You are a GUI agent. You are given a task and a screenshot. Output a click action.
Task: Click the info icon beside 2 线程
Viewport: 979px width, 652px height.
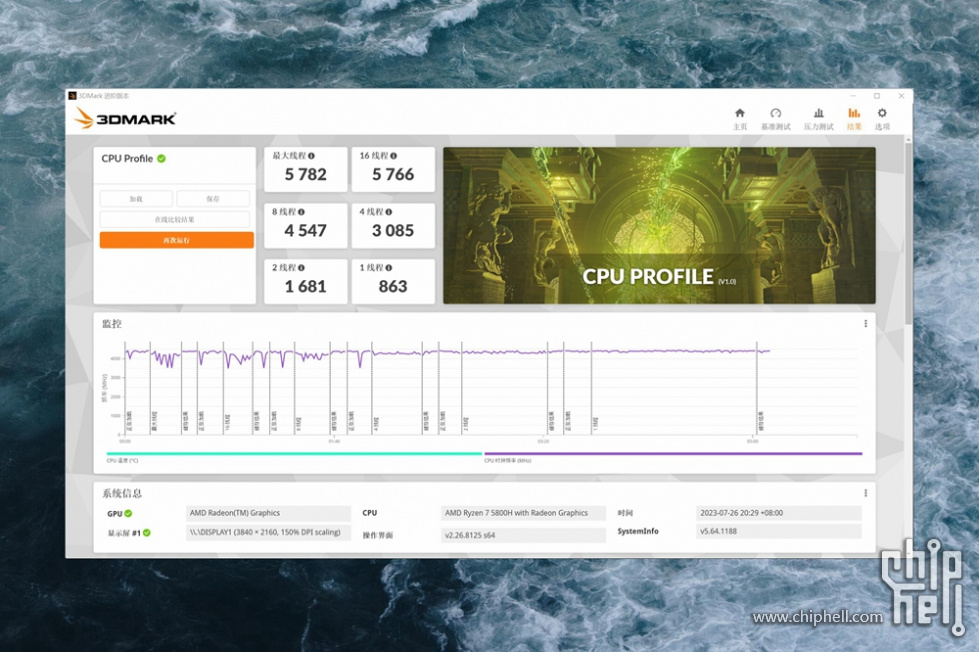point(302,267)
